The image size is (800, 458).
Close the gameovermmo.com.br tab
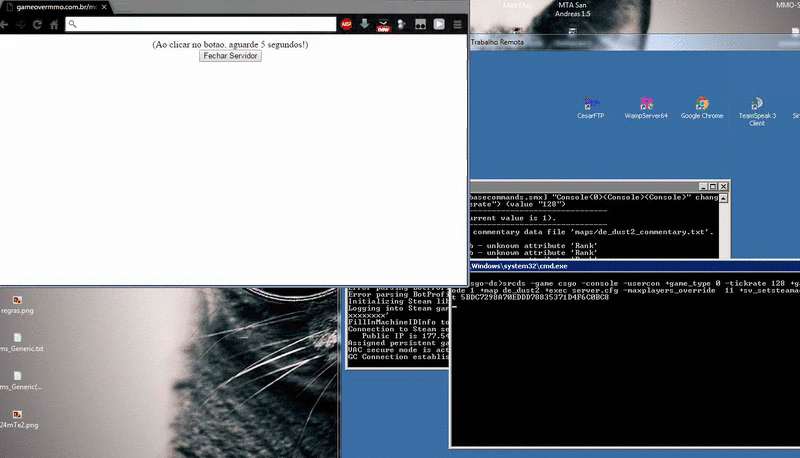coord(104,7)
